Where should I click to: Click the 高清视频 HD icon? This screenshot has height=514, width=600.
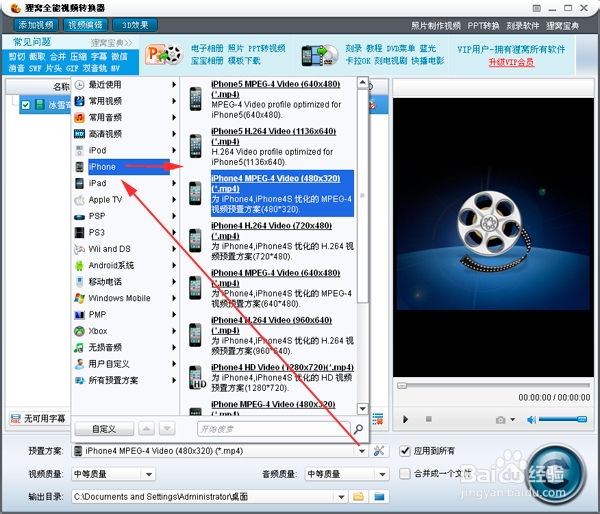79,134
